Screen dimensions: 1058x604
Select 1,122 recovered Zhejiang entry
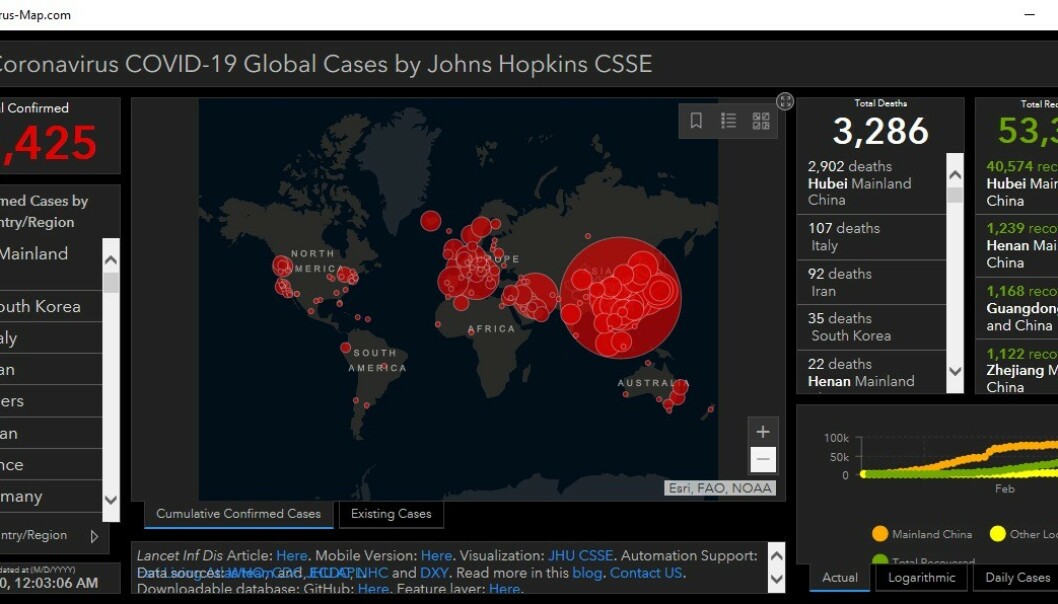[x=1017, y=367]
